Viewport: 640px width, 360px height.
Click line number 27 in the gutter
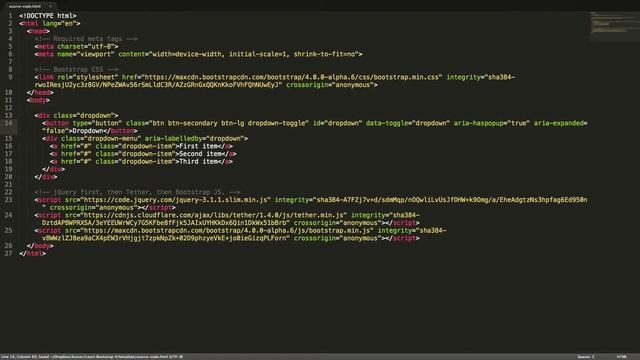click(x=9, y=253)
